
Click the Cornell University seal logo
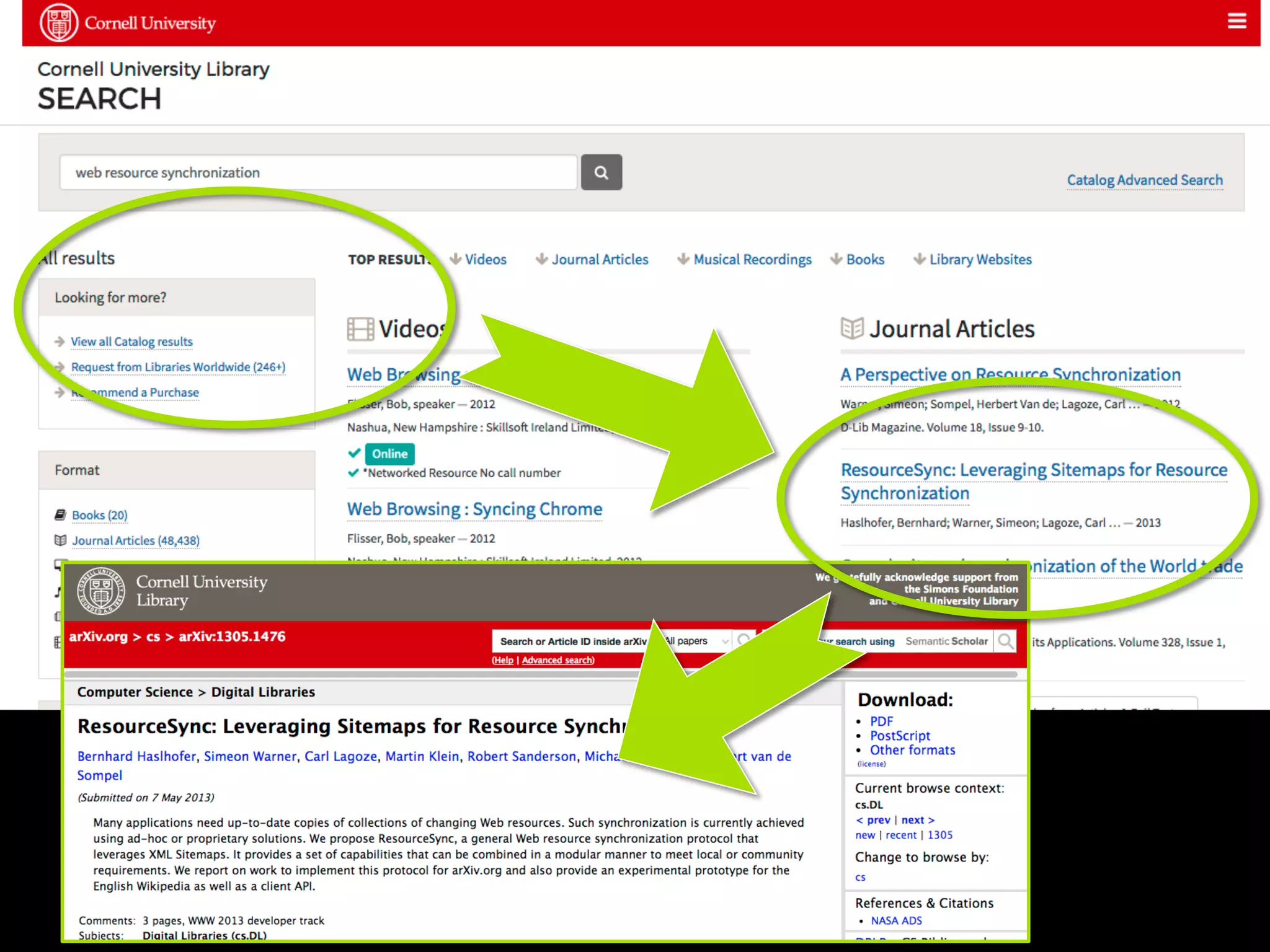click(59, 23)
